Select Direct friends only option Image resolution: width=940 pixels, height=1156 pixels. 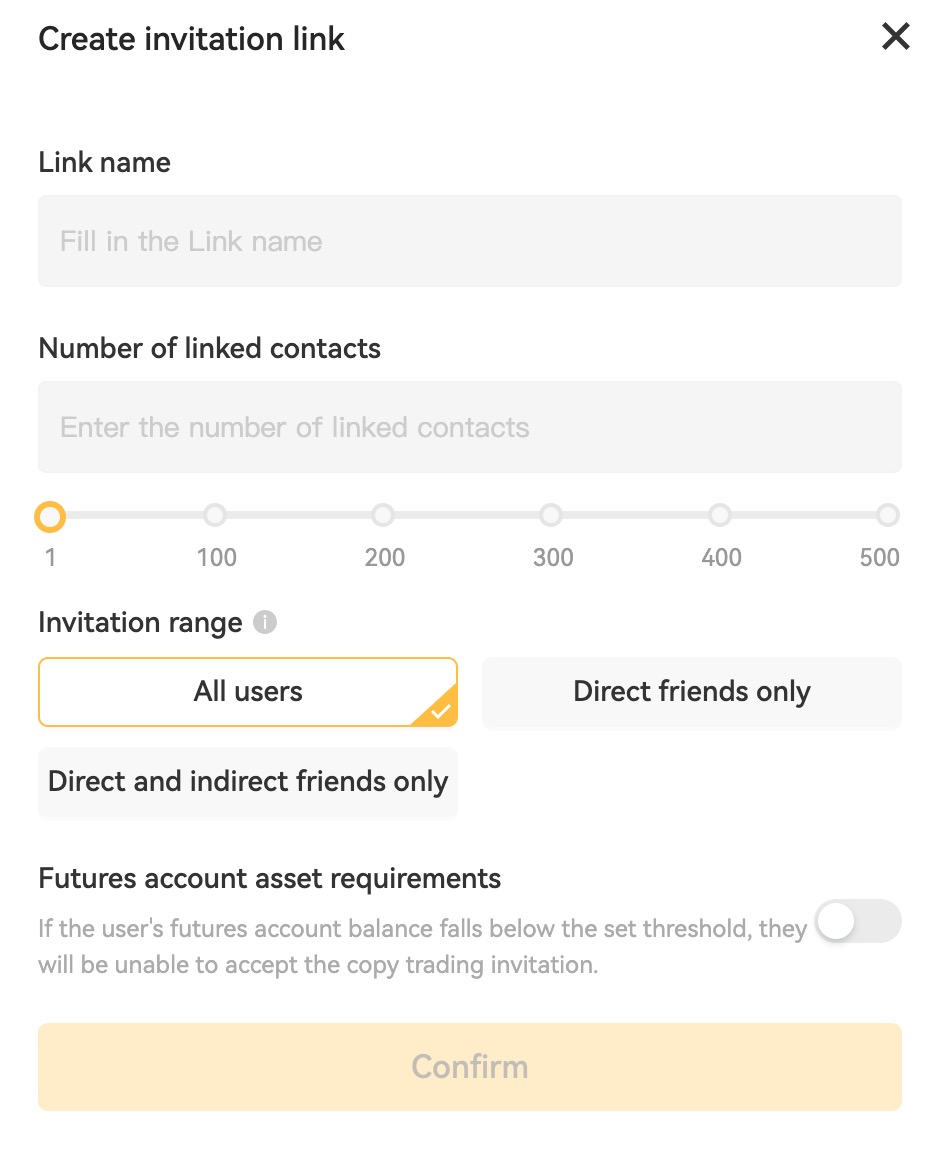pyautogui.click(x=692, y=691)
